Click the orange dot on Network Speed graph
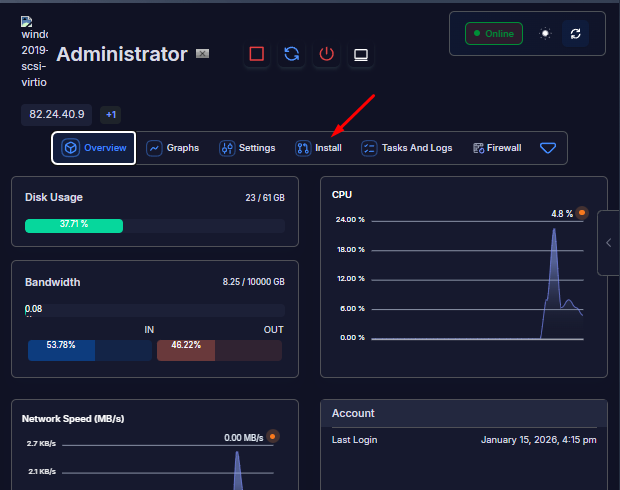 [x=272, y=437]
